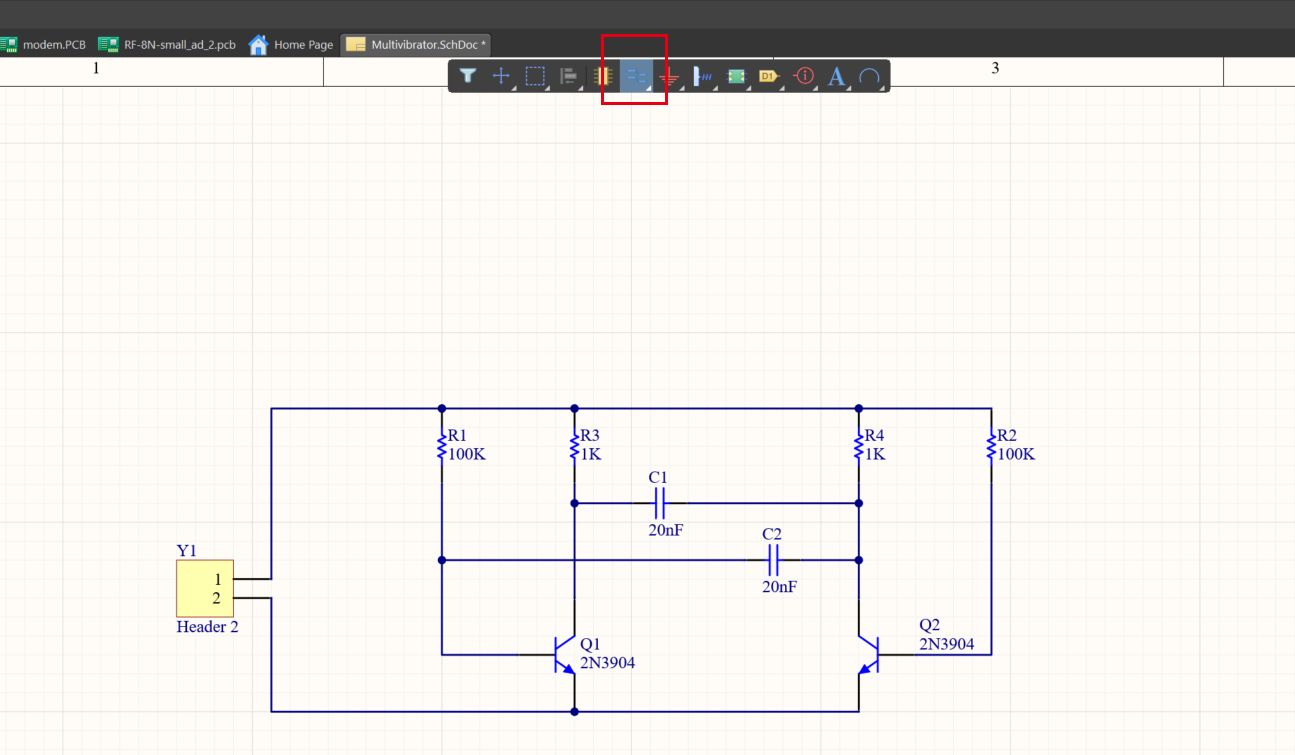Image resolution: width=1295 pixels, height=755 pixels.
Task: Activate the rectangular selection tool
Action: point(535,75)
